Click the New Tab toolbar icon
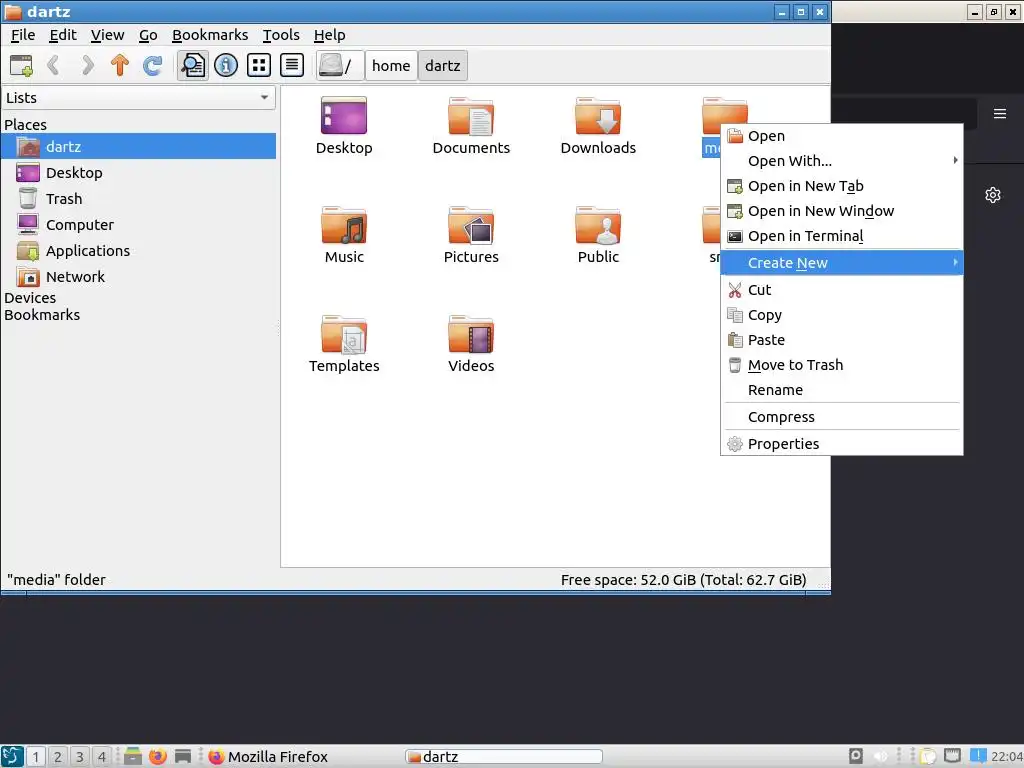The height and width of the screenshot is (768, 1024). click(x=21, y=65)
